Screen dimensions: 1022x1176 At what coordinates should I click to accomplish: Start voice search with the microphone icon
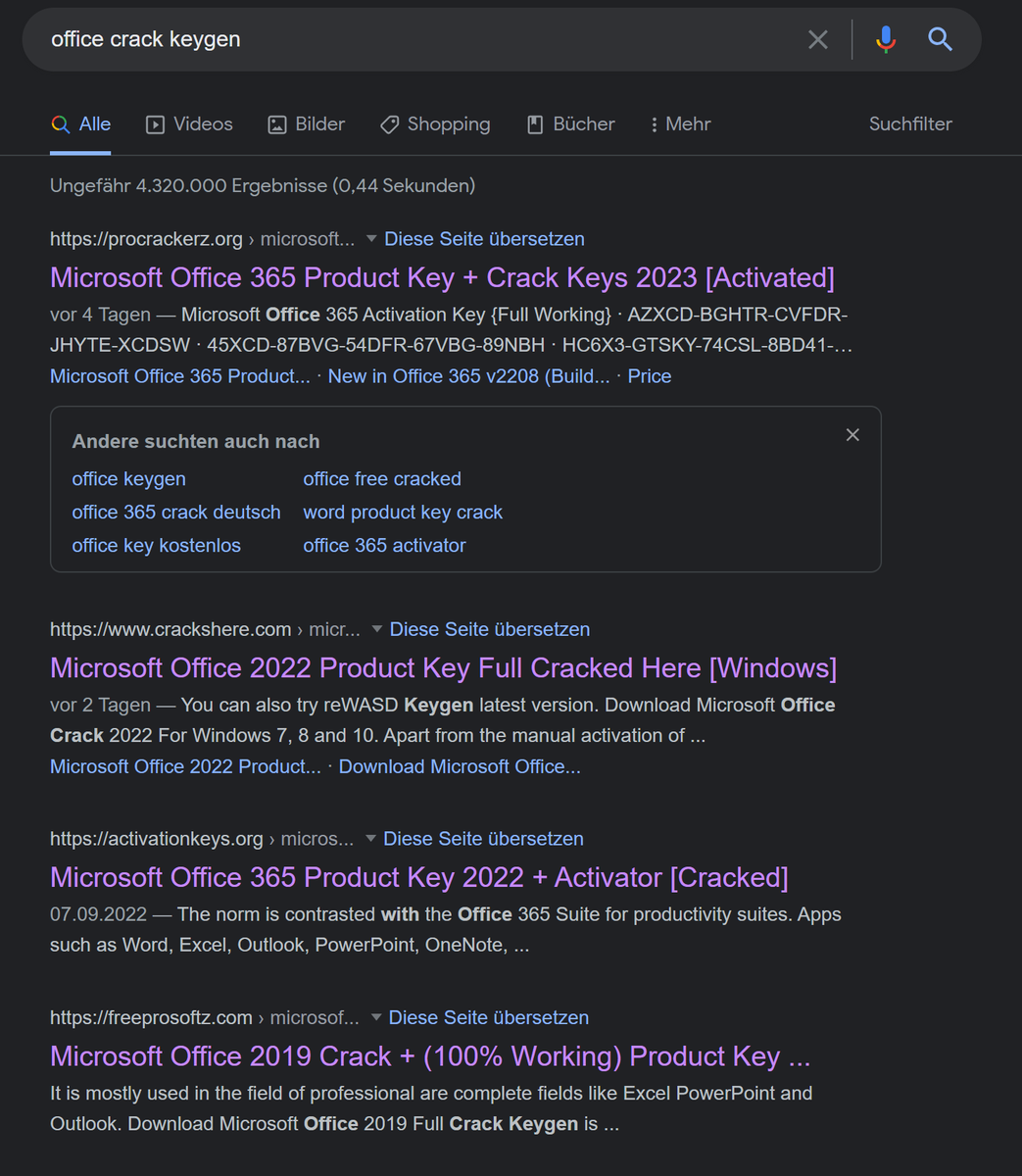(886, 39)
